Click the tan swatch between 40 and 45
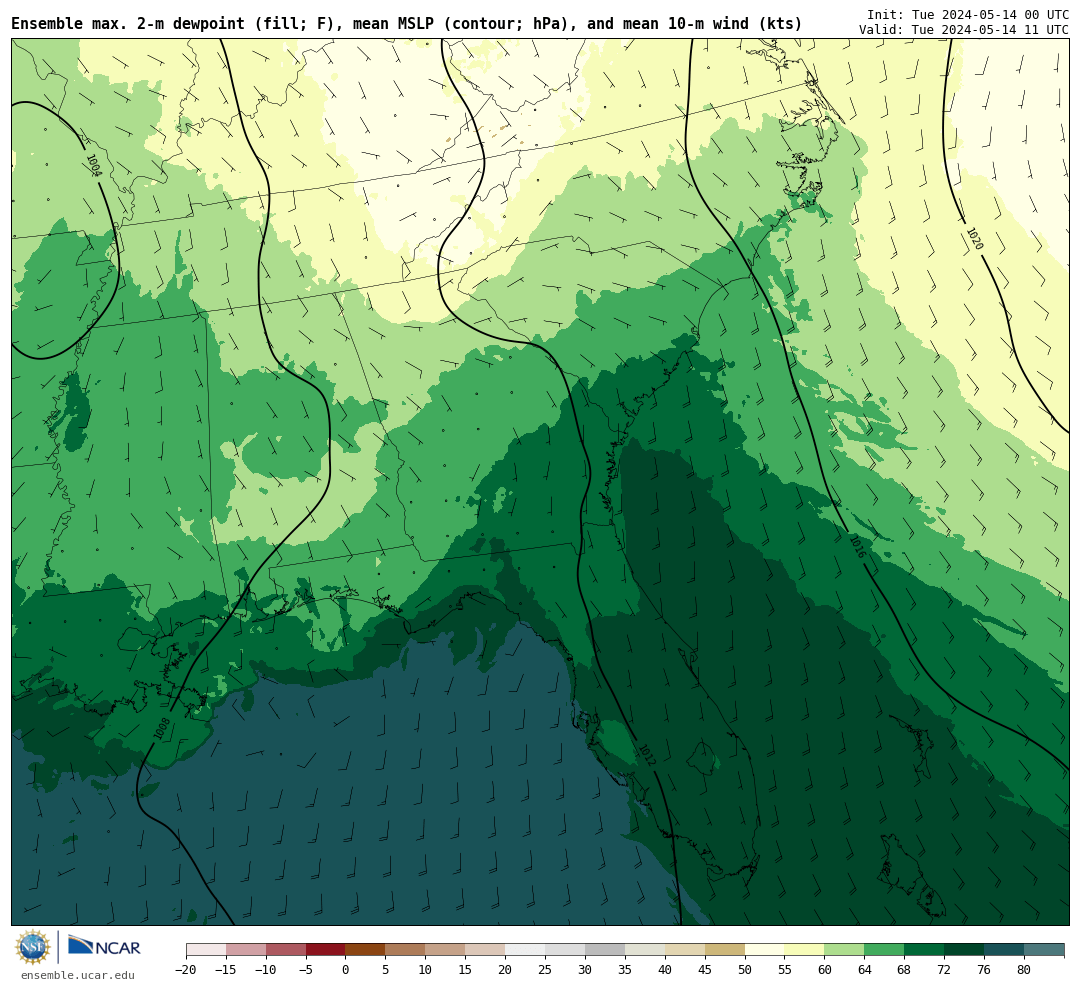This screenshot has width=1080, height=988. [685, 950]
